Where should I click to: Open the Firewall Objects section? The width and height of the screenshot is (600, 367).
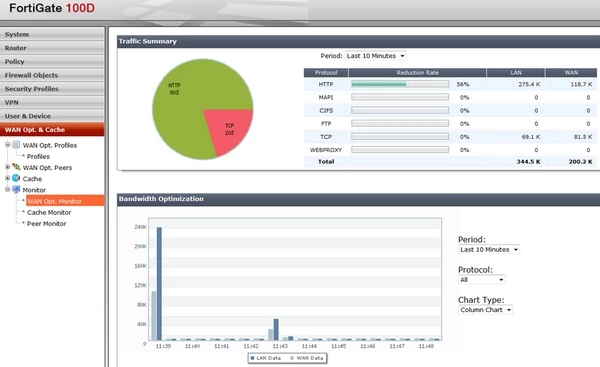pos(52,75)
